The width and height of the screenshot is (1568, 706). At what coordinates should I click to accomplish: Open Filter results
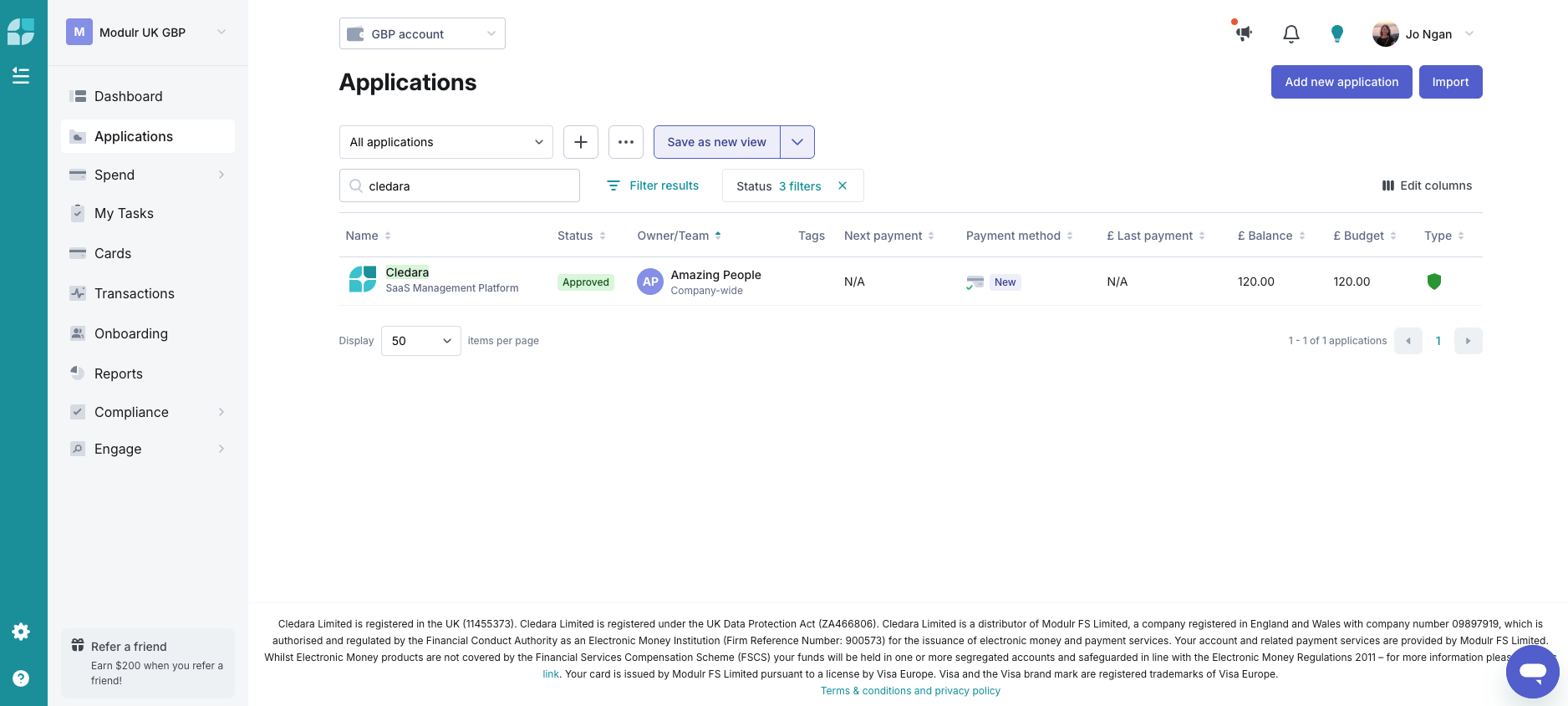click(653, 185)
